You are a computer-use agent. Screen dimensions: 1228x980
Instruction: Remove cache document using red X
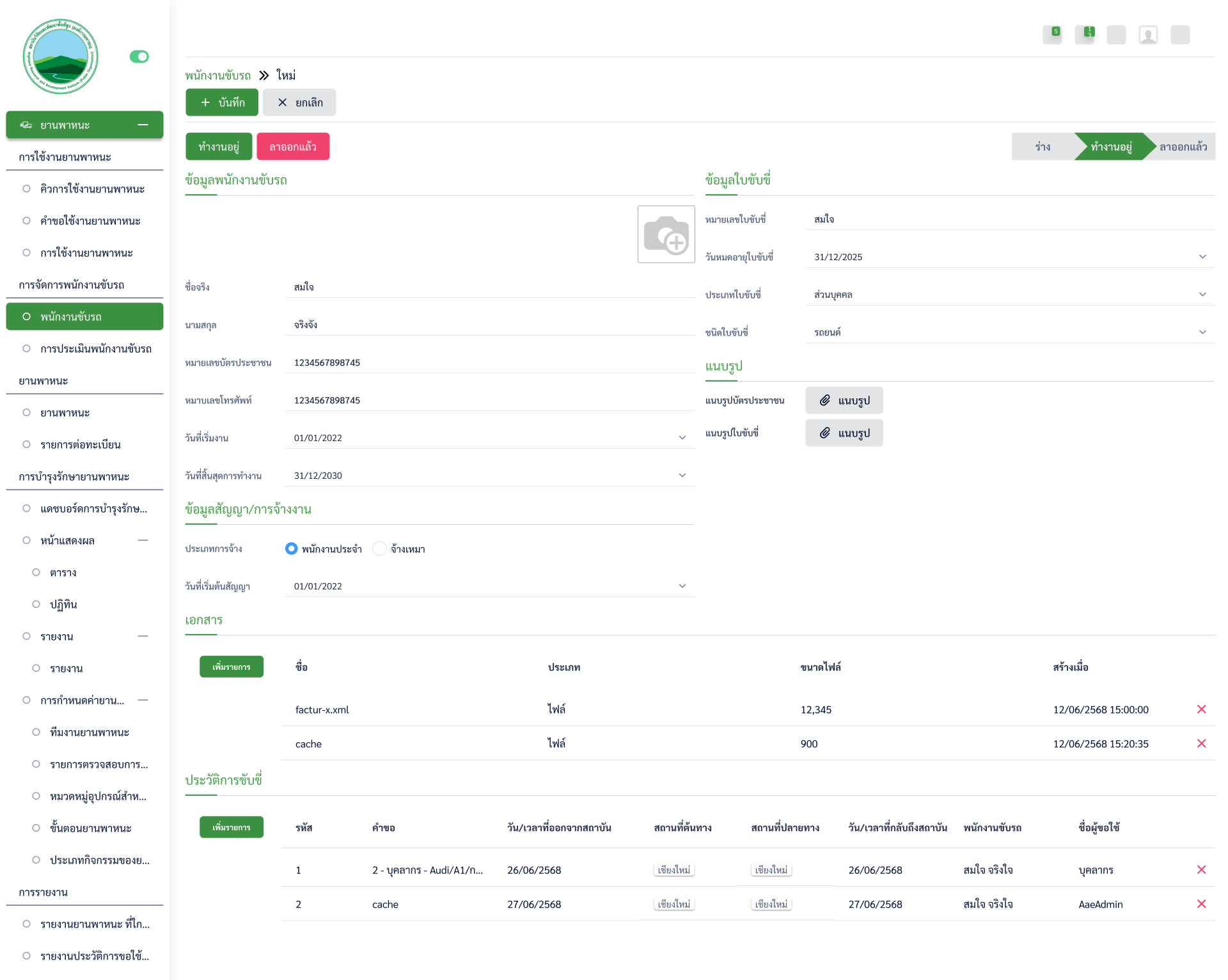[x=1201, y=743]
